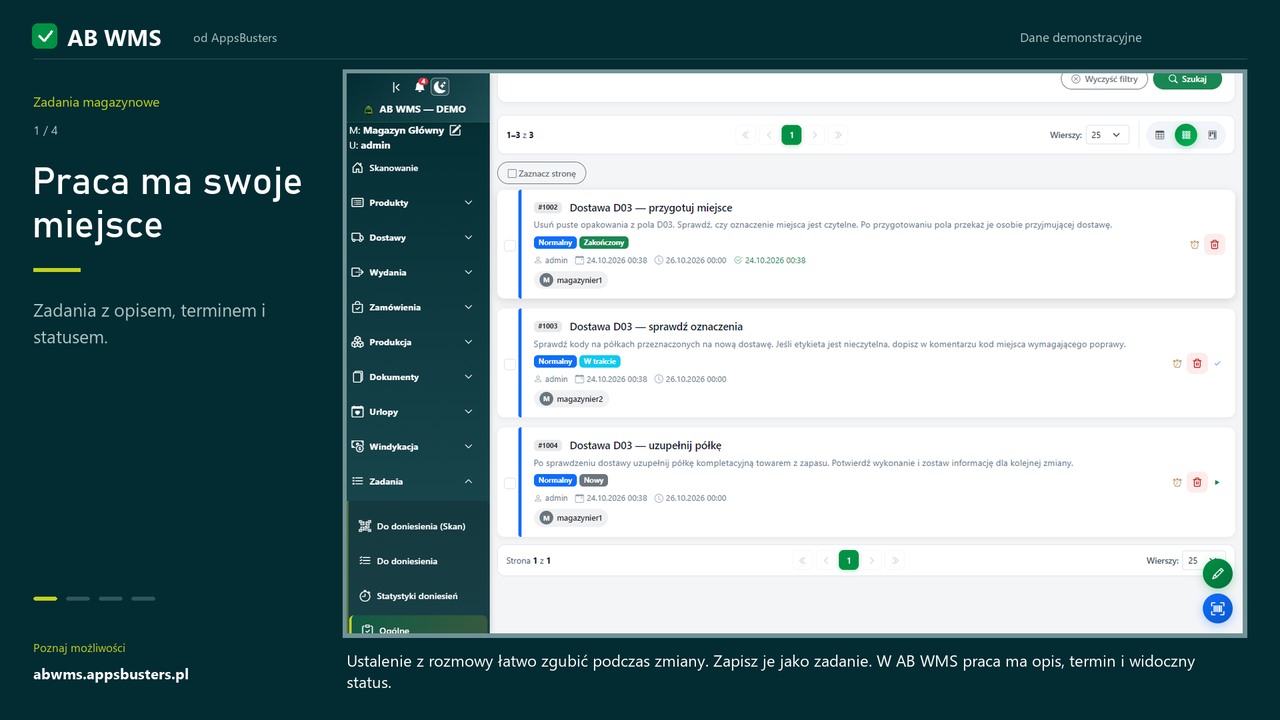Image resolution: width=1280 pixels, height=720 pixels.
Task: Set a reminder on task #1002 alarm icon
Action: coord(1194,244)
